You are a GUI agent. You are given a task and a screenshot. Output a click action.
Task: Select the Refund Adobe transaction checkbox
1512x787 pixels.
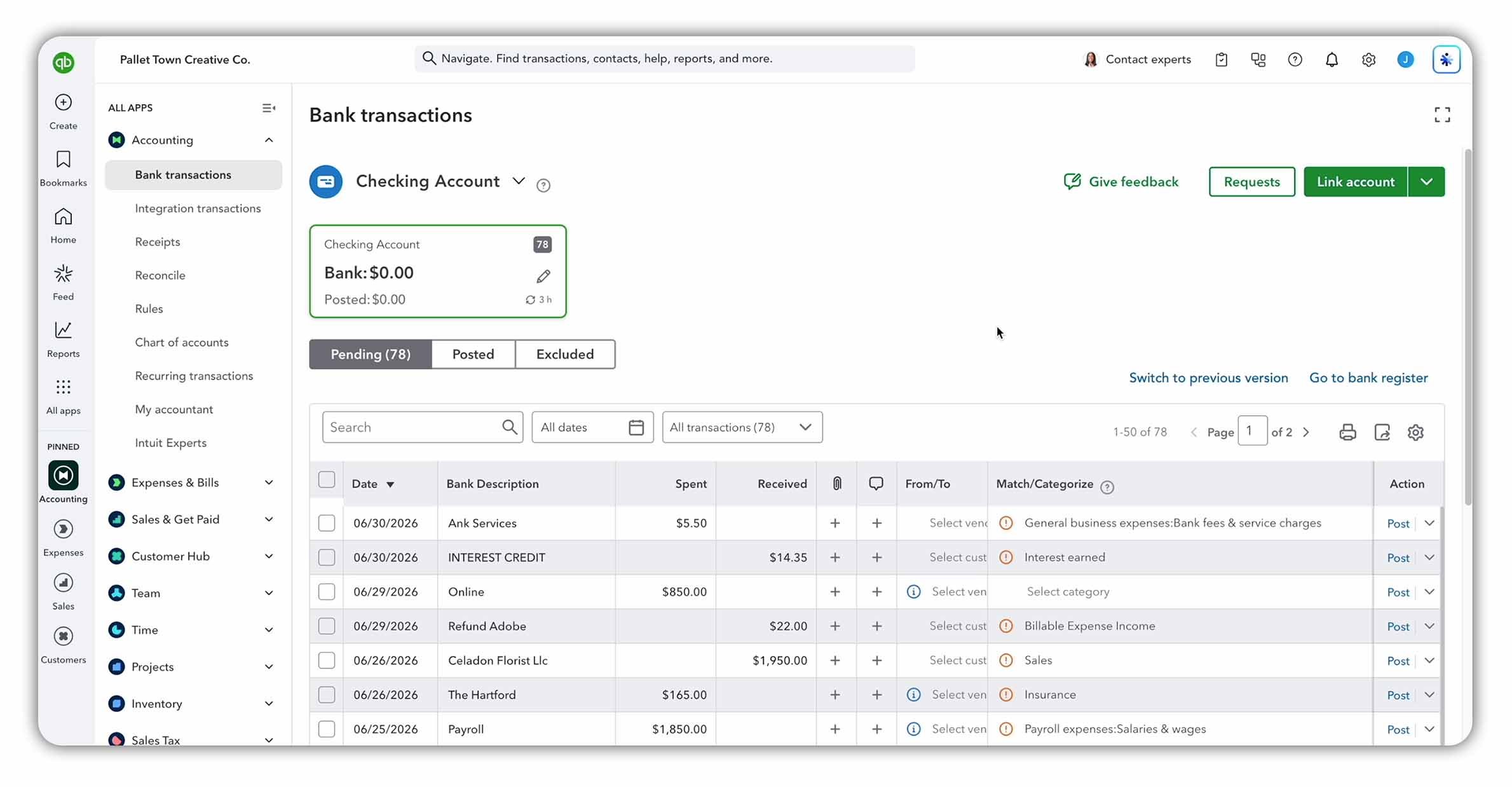tap(327, 626)
